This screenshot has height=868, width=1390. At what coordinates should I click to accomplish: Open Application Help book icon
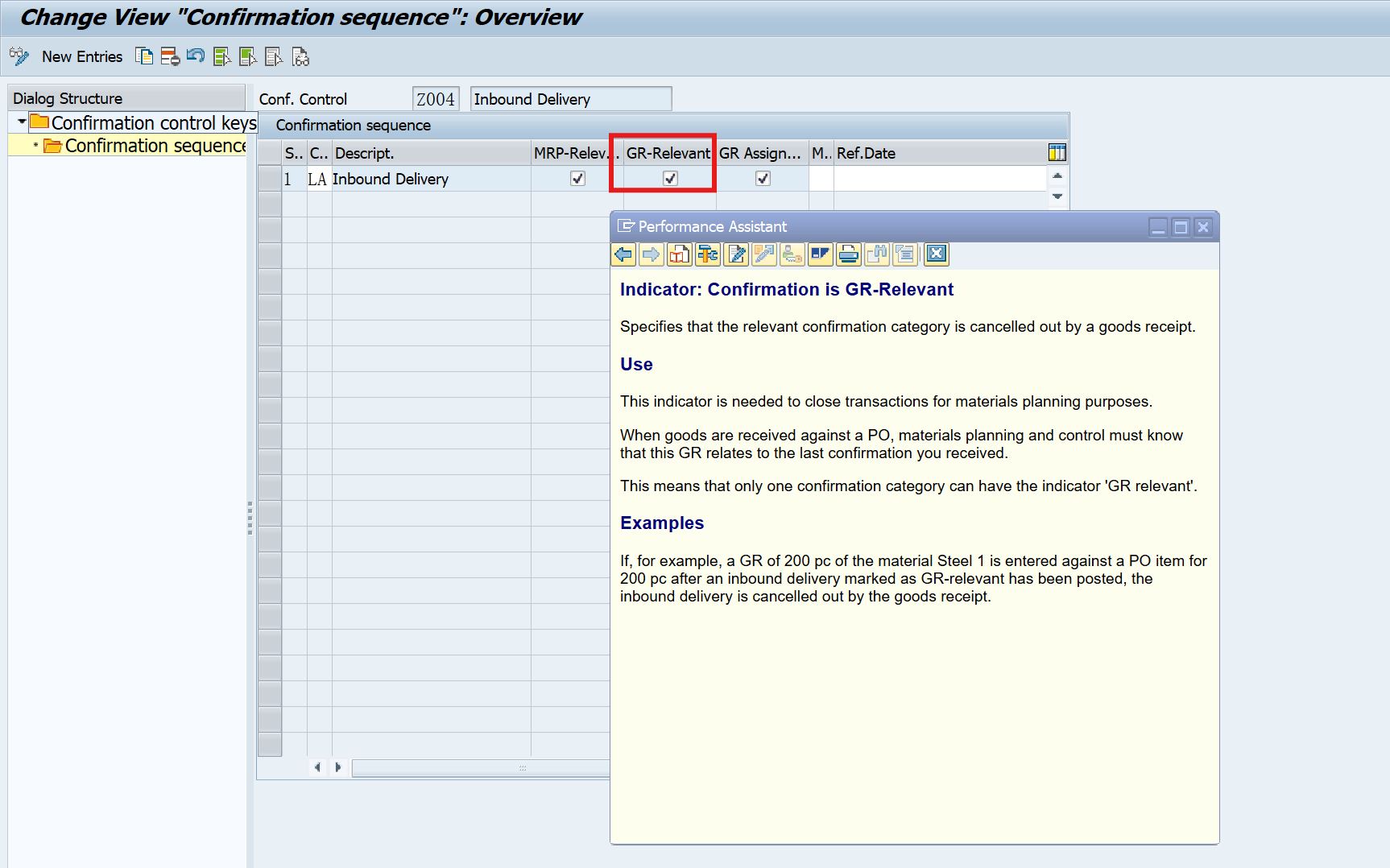[680, 254]
